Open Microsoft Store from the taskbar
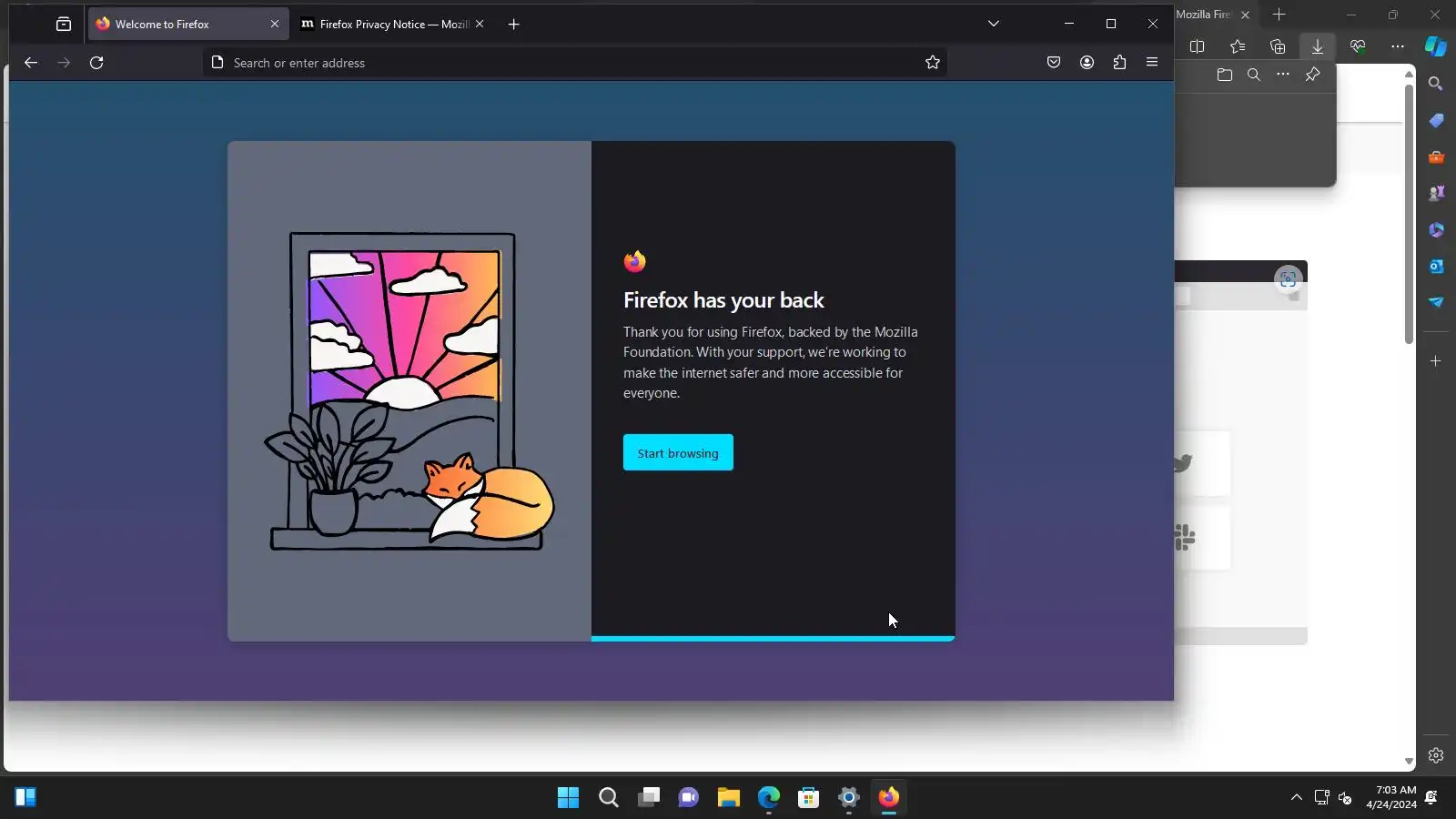This screenshot has height=819, width=1456. (x=809, y=798)
